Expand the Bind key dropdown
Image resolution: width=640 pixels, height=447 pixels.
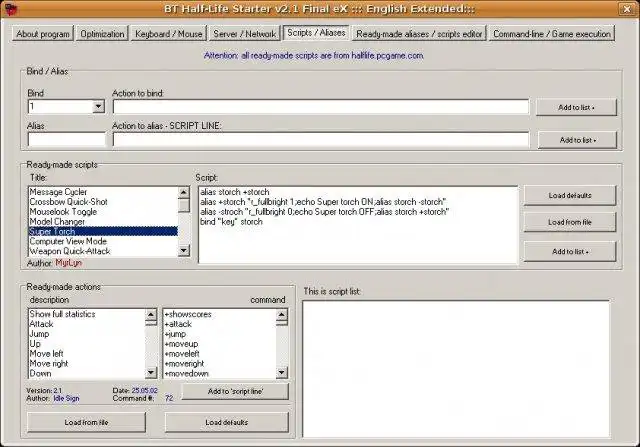click(x=98, y=107)
